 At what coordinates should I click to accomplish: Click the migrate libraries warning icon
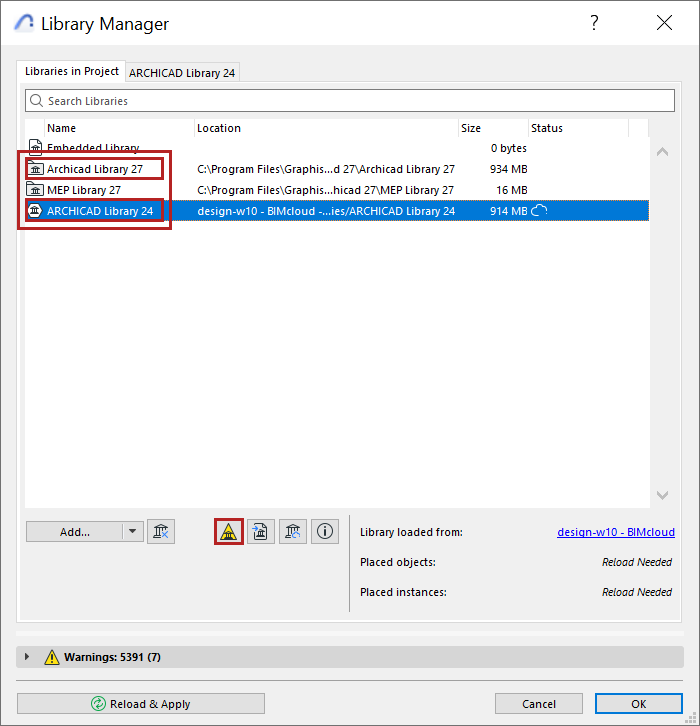coord(229,532)
